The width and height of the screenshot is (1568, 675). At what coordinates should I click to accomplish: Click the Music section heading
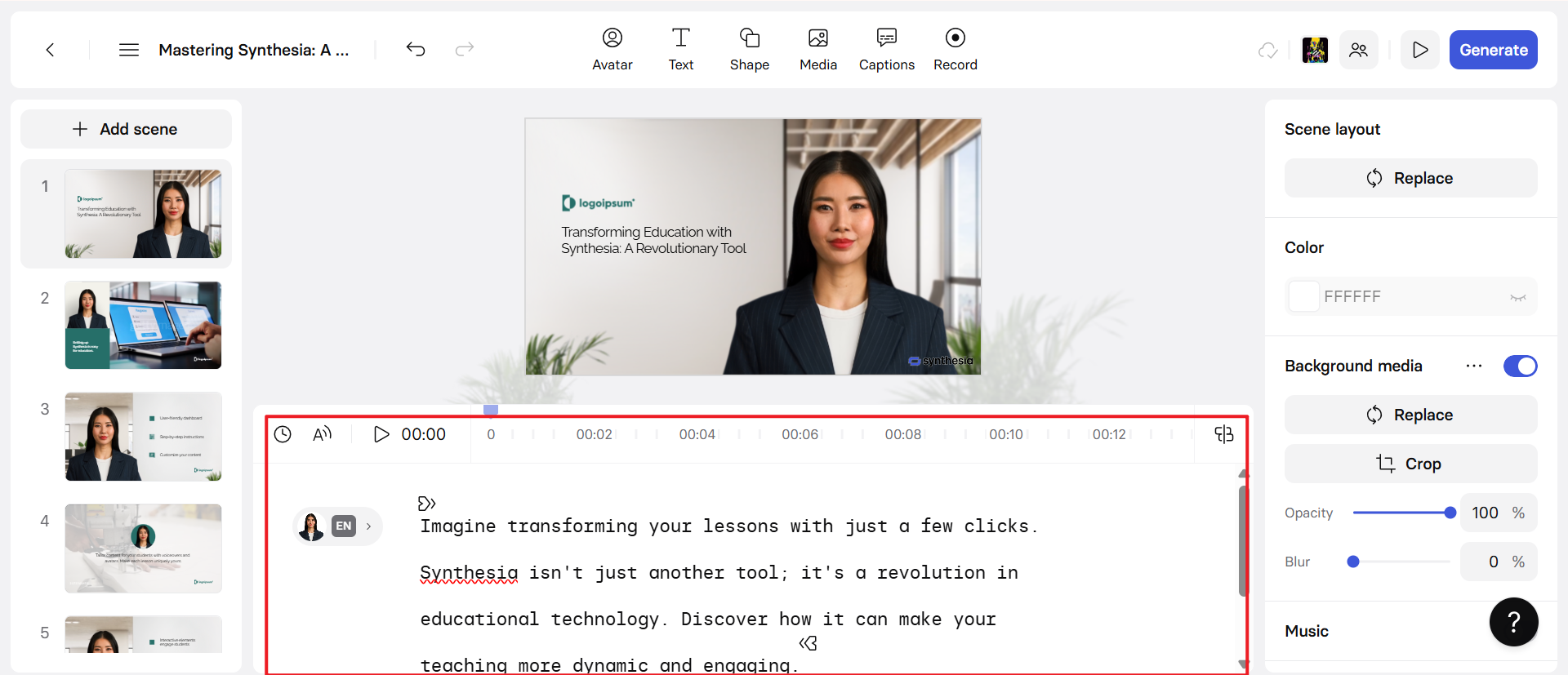click(1307, 631)
